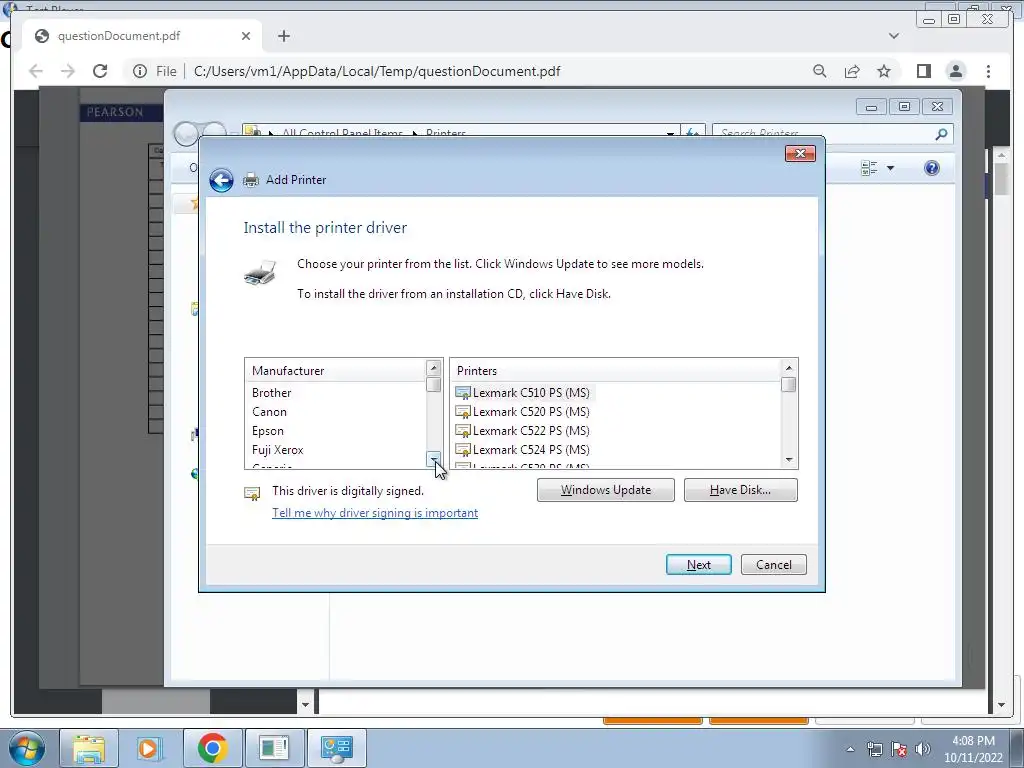The height and width of the screenshot is (768, 1024).
Task: Click Manufacturer list scroll-down arrow
Action: [434, 460]
